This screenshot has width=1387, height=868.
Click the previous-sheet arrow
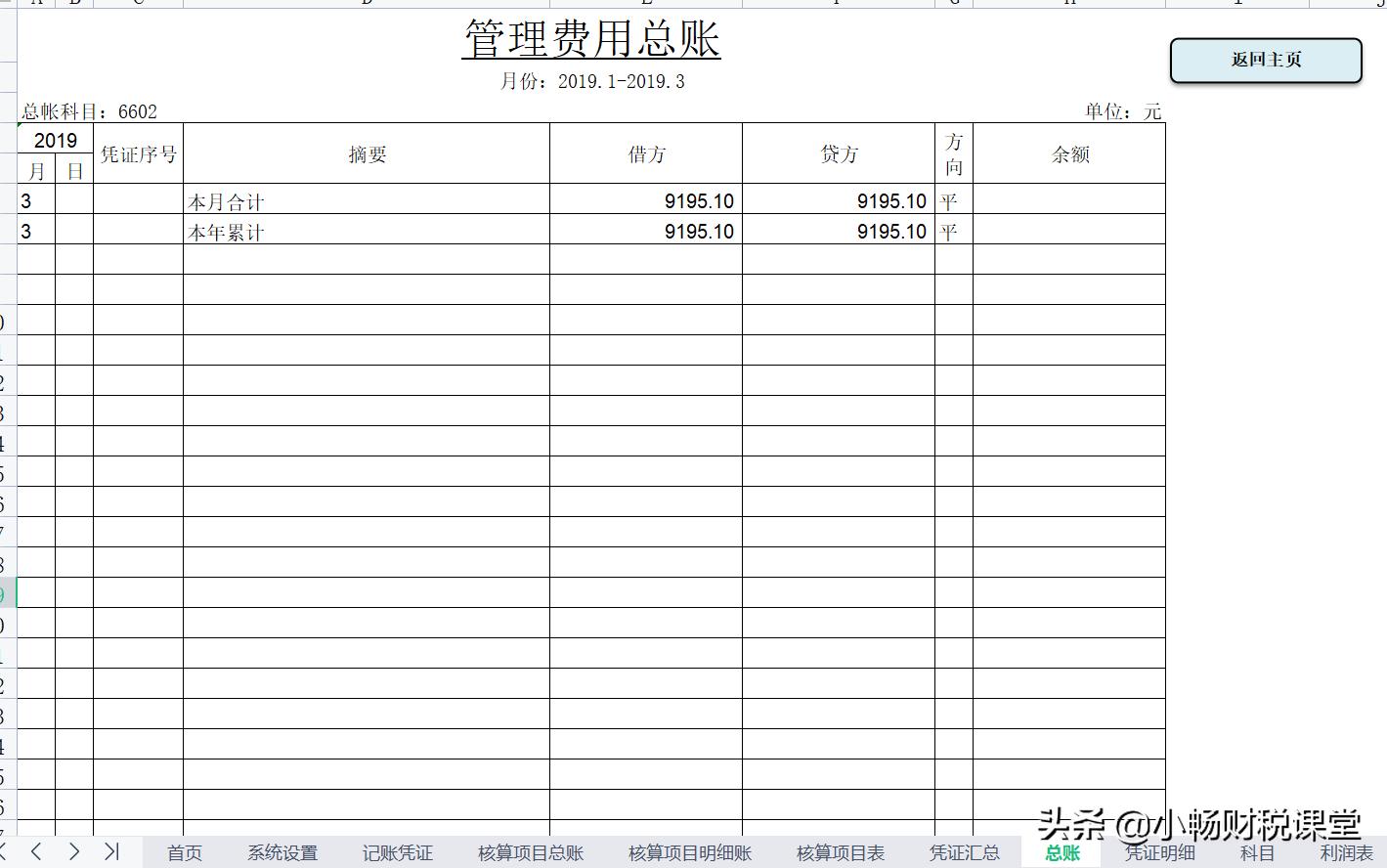(x=35, y=851)
